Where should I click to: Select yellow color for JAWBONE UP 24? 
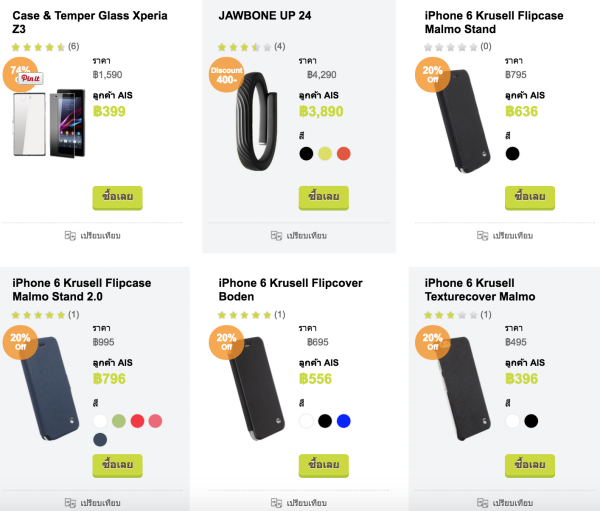coord(325,154)
